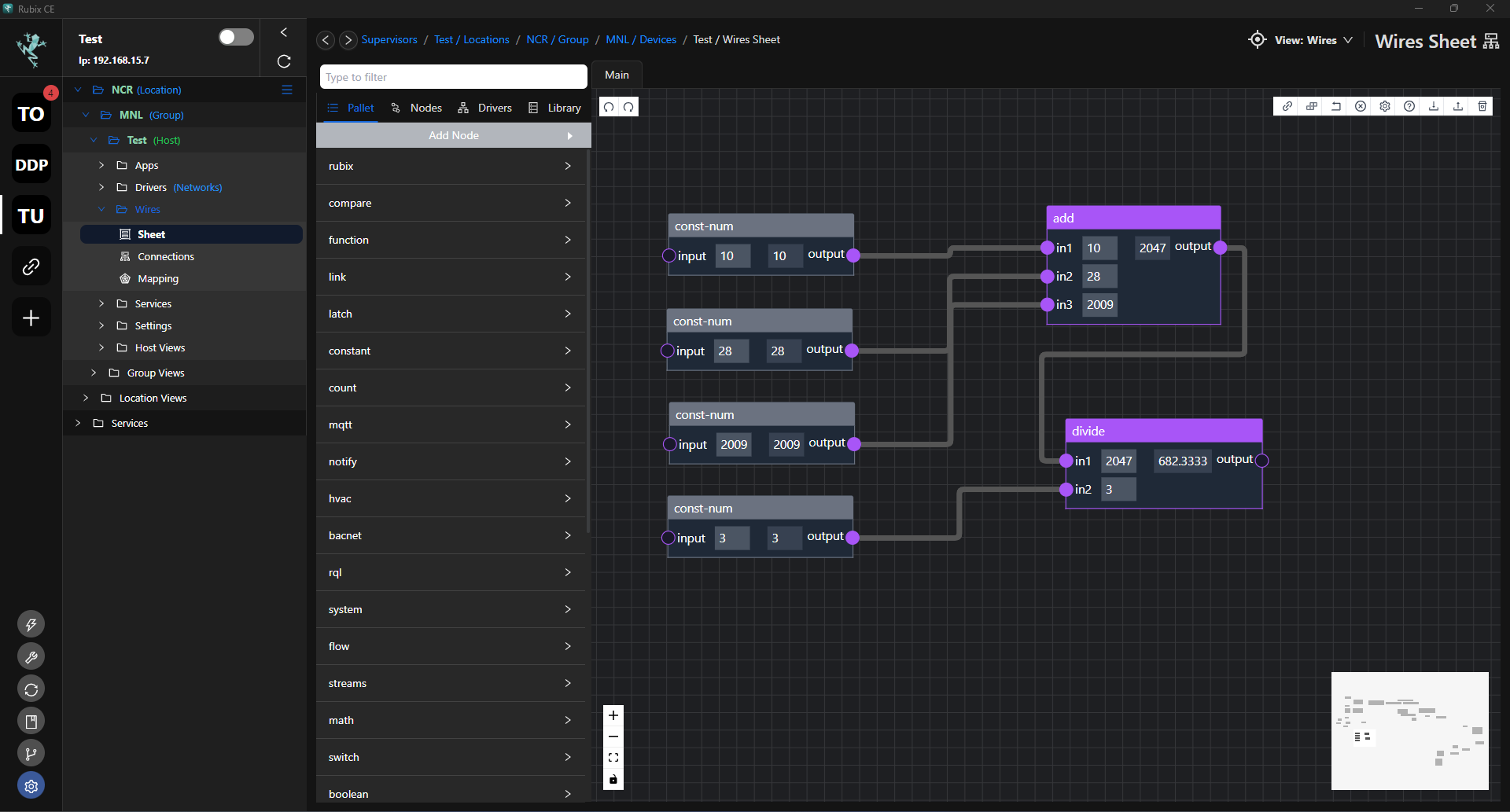Toggle the canvas lock icon
Screen dimensions: 1510x812
click(613, 779)
